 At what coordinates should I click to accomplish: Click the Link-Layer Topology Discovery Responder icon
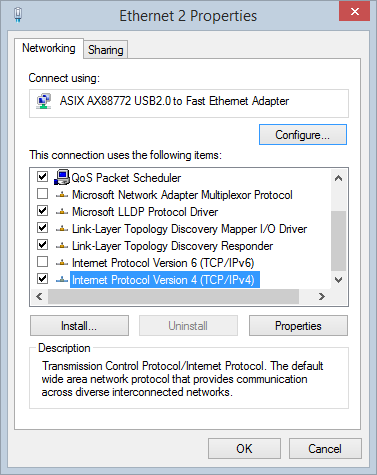[62, 246]
